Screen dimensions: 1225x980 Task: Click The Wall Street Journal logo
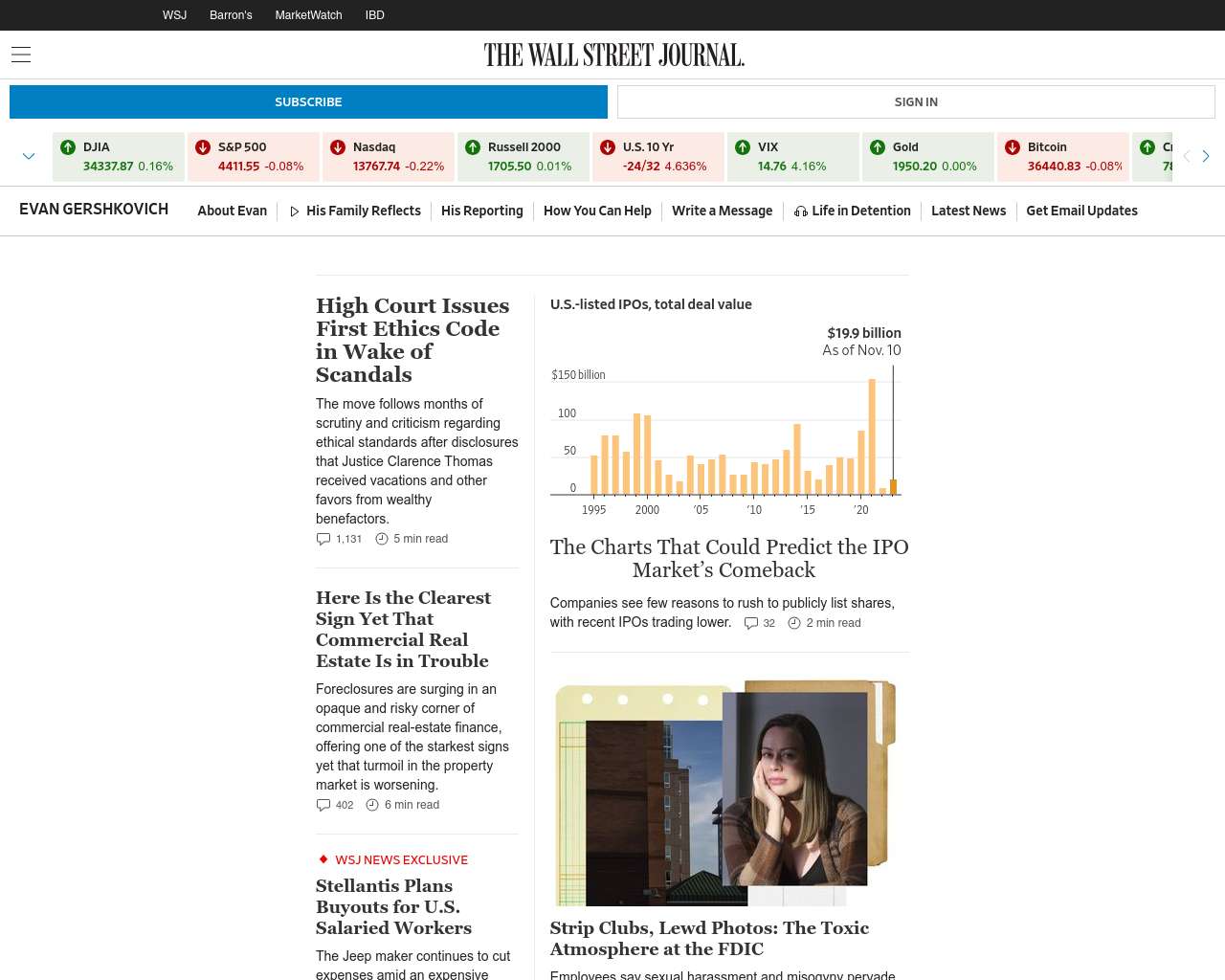pyautogui.click(x=613, y=55)
